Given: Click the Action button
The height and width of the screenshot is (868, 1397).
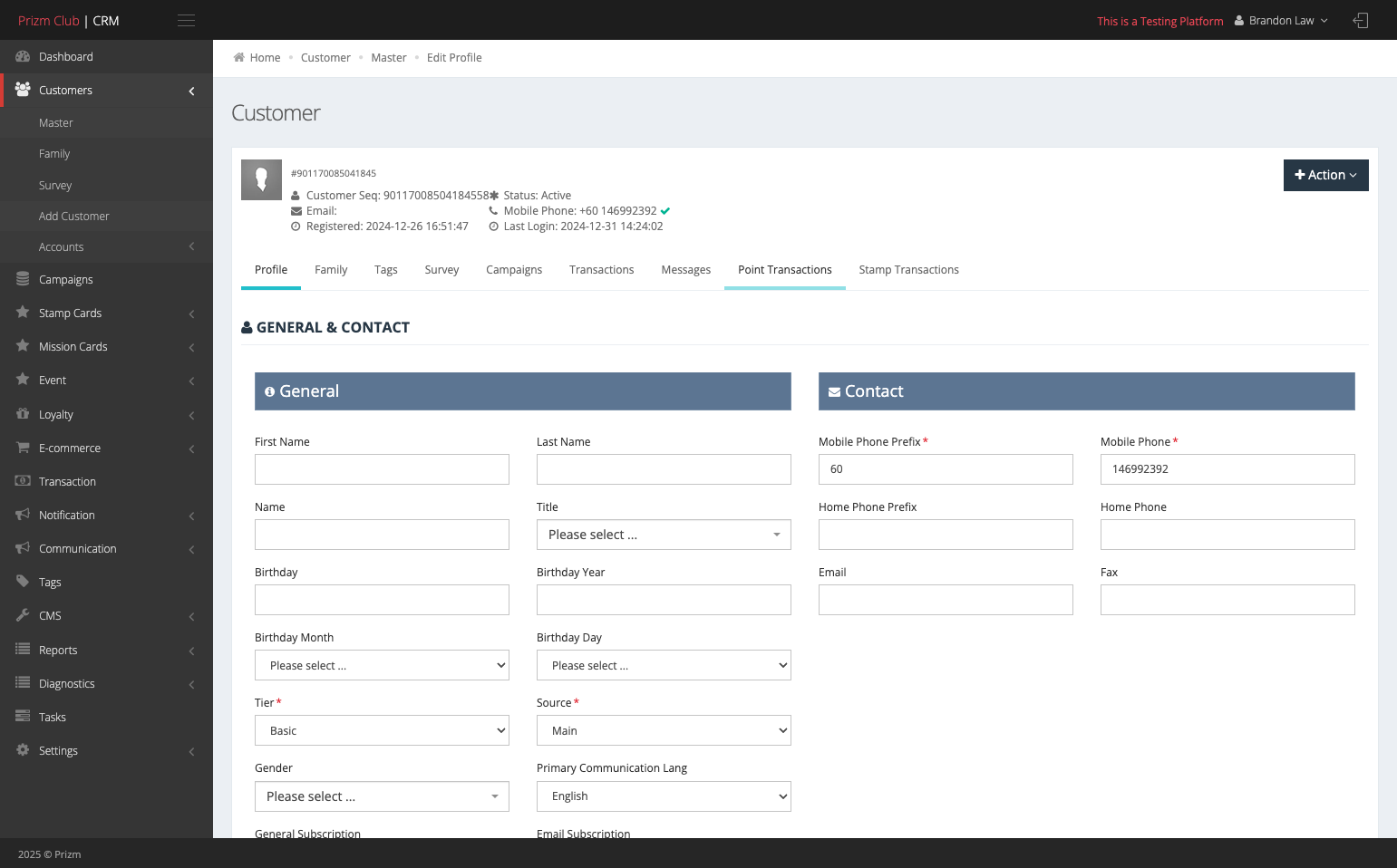Looking at the screenshot, I should [x=1325, y=175].
